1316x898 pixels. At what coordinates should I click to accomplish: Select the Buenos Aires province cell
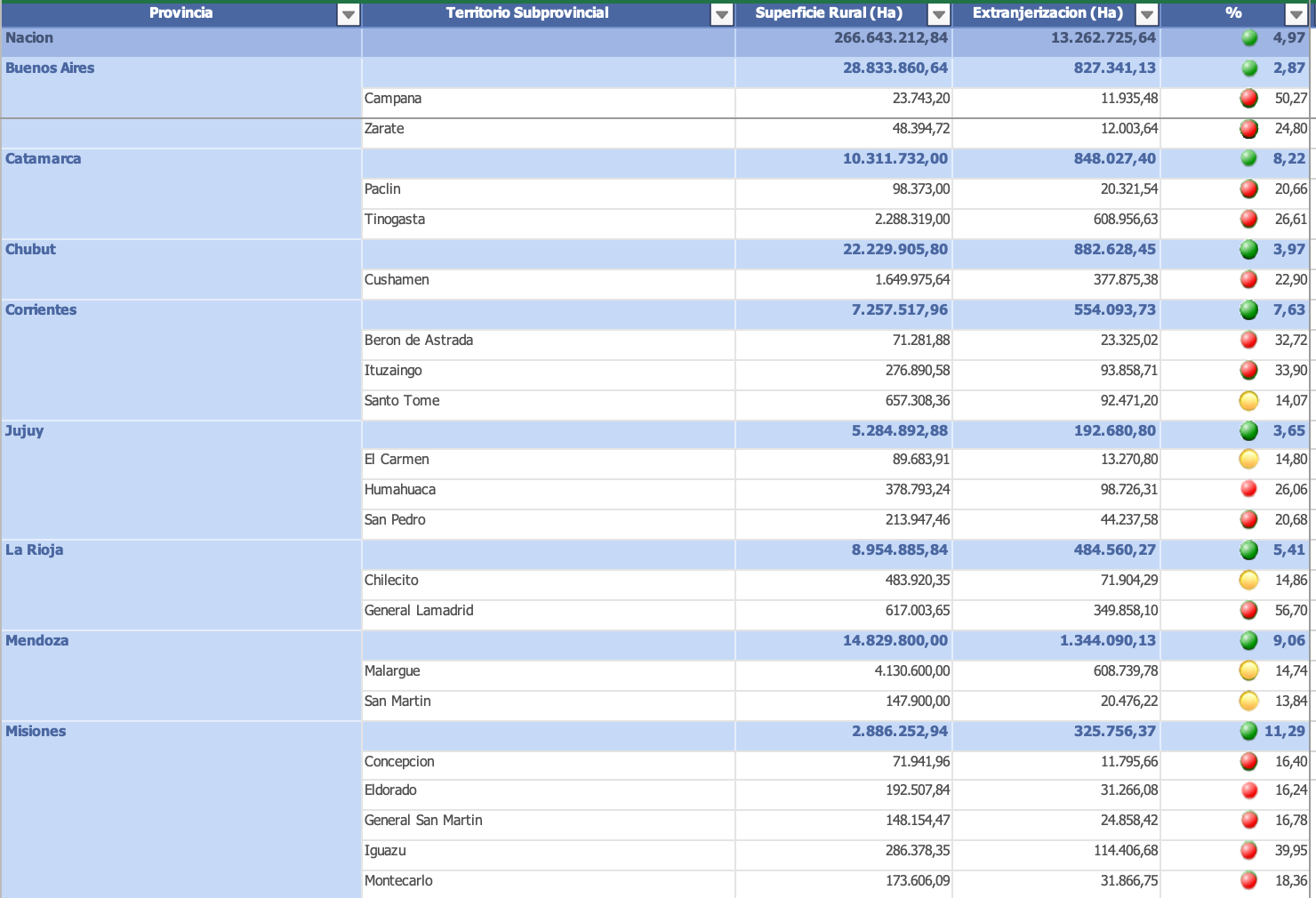click(181, 87)
